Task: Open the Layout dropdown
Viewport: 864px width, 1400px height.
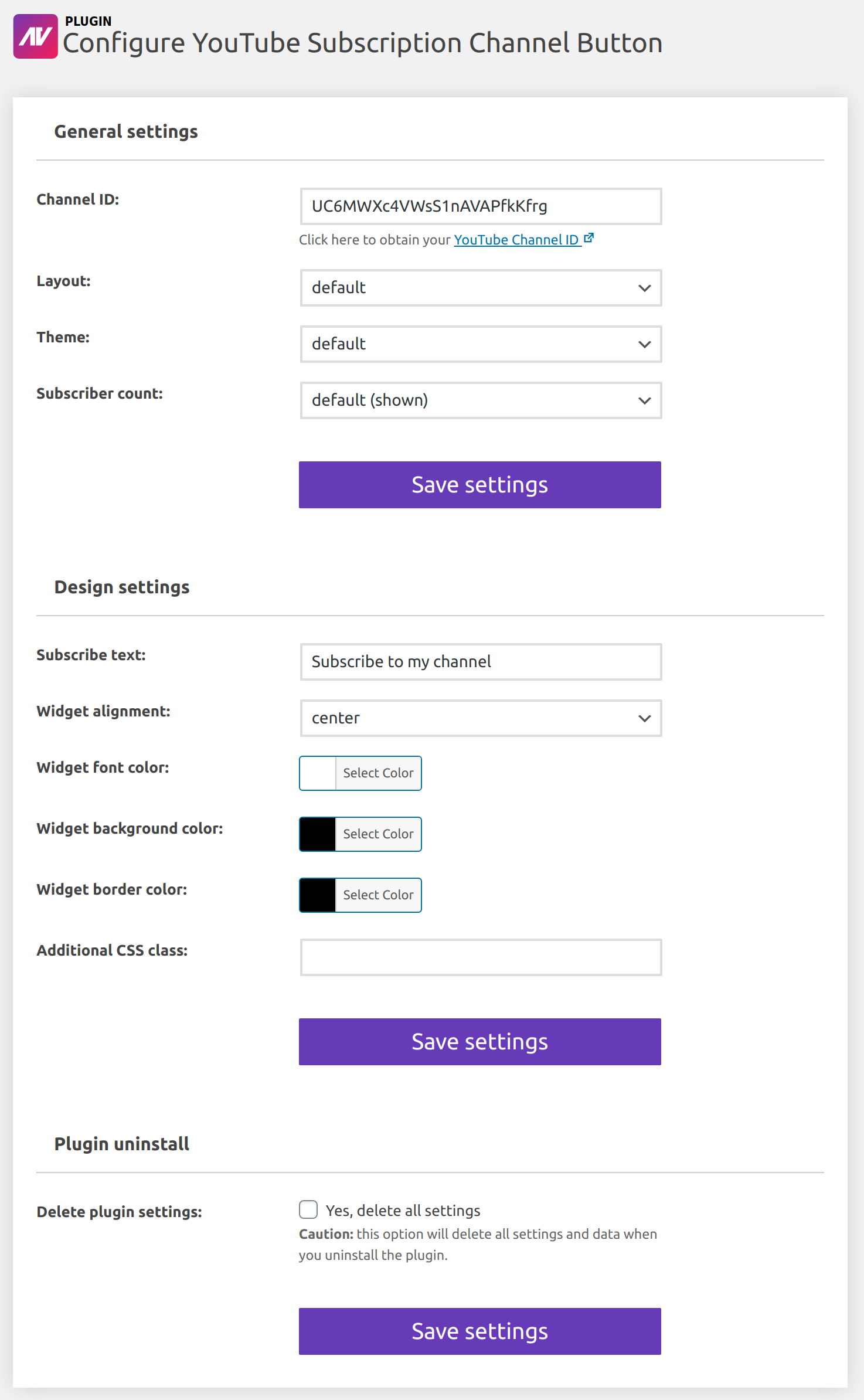Action: pyautogui.click(x=481, y=288)
